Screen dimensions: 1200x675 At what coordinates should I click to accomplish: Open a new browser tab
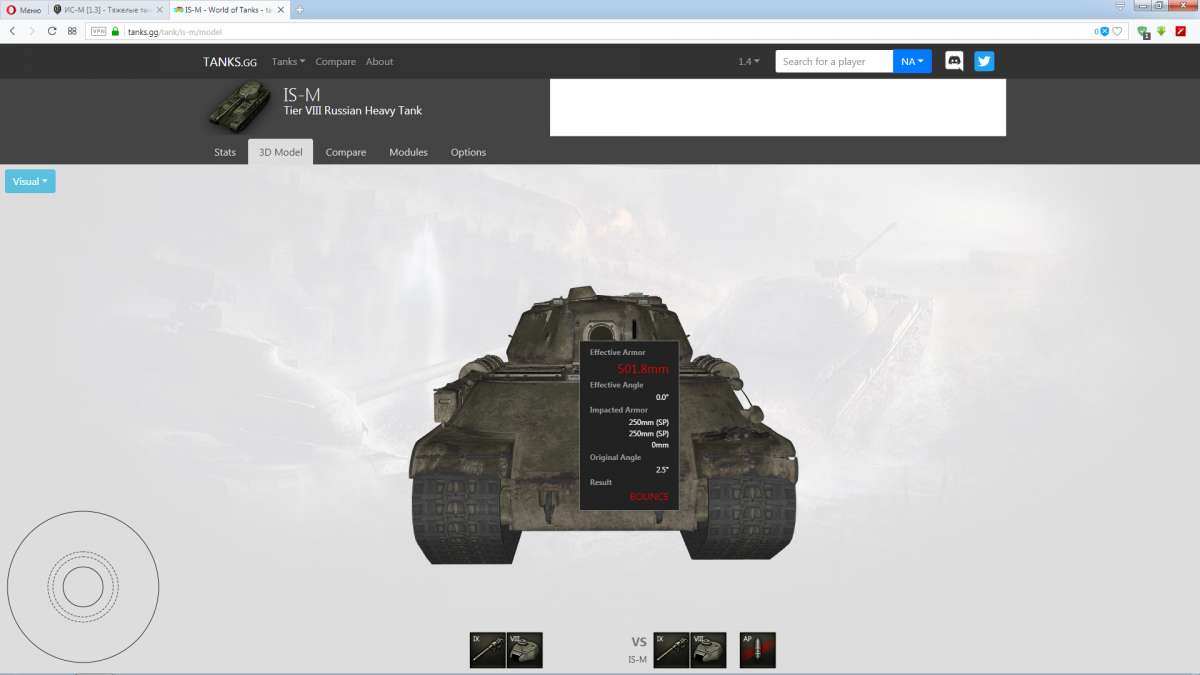299,8
